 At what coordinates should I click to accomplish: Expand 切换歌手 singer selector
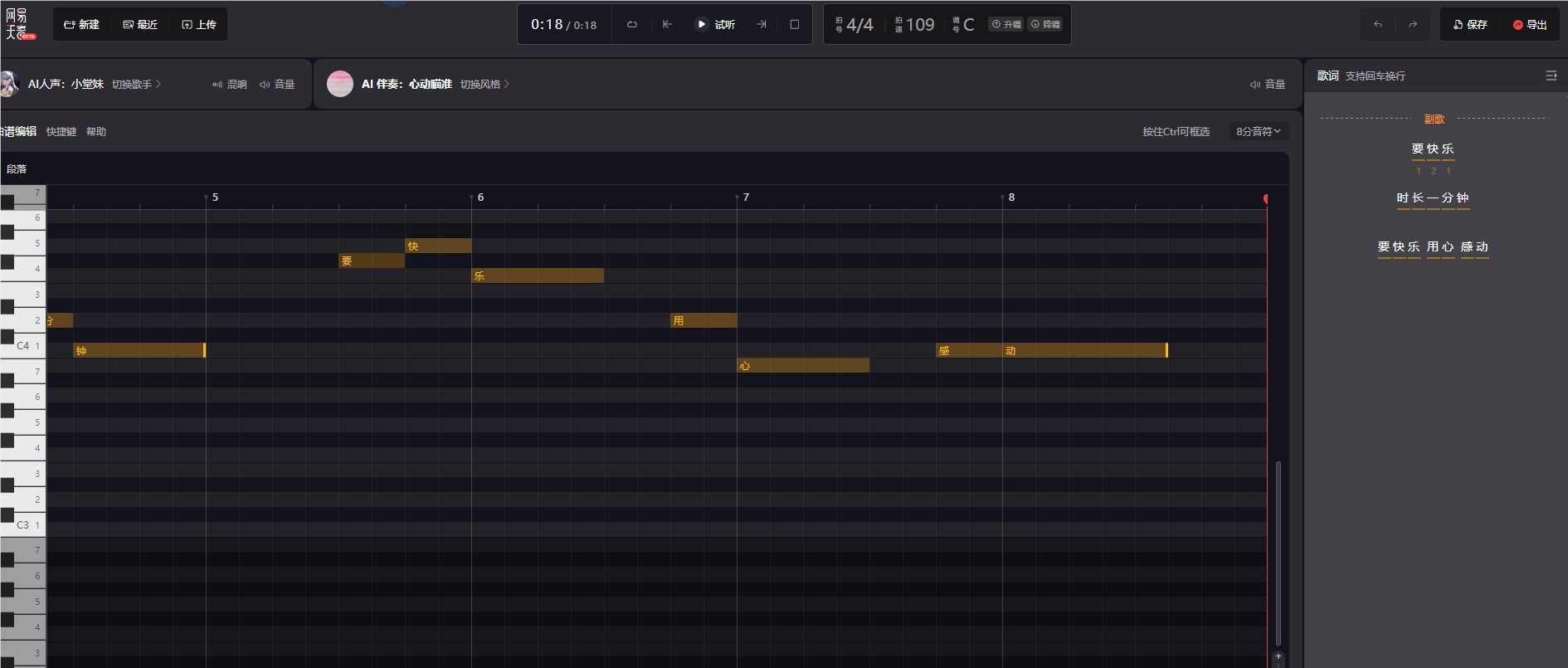136,85
